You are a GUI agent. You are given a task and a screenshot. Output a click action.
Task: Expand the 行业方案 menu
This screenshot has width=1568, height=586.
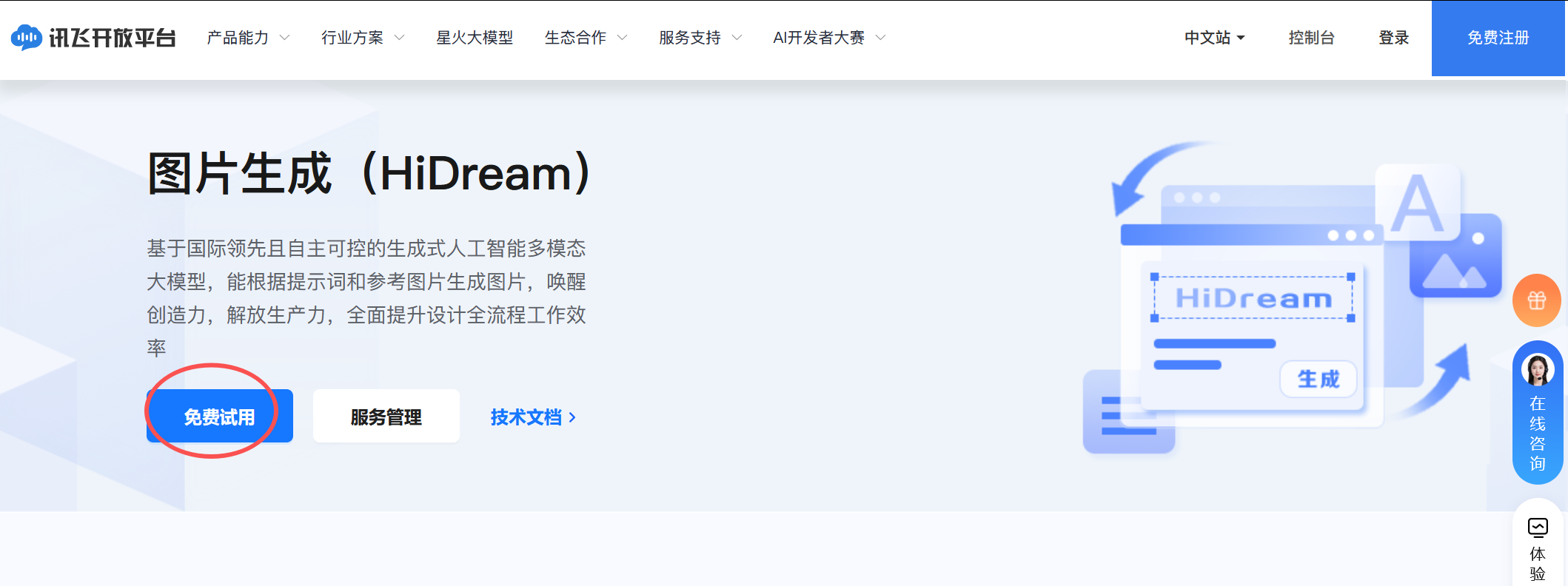363,38
